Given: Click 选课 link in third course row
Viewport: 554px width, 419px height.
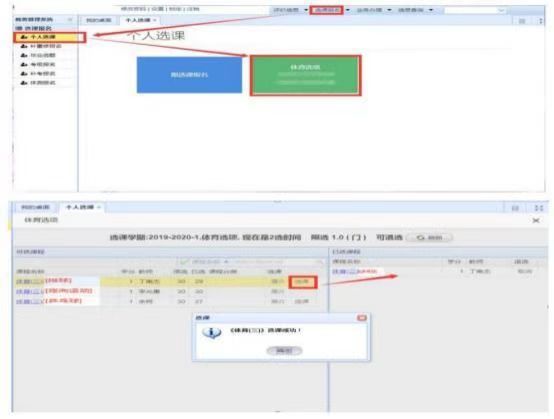Looking at the screenshot, I should (x=302, y=301).
